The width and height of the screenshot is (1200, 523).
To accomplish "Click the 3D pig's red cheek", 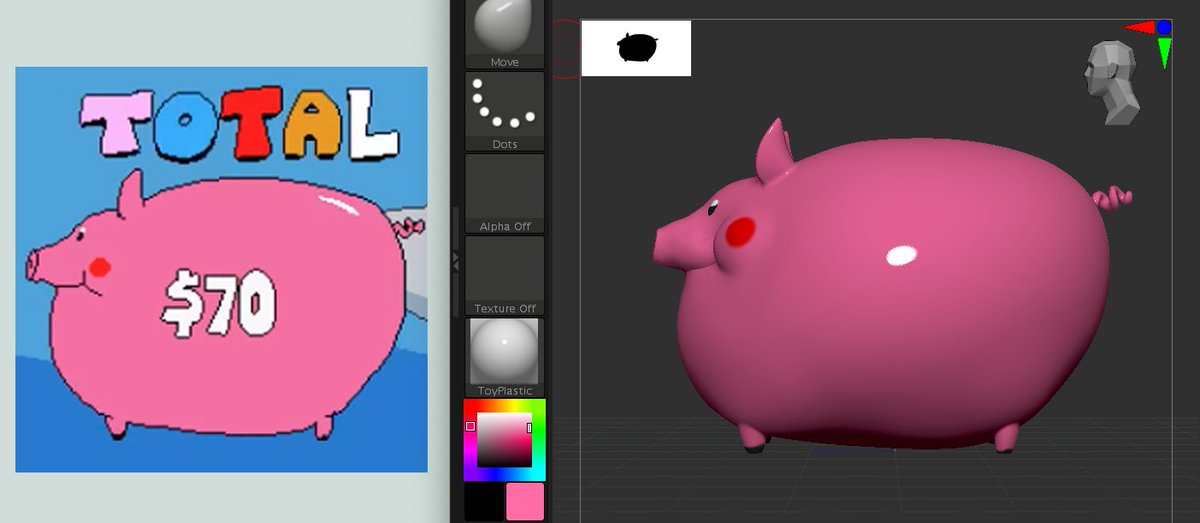I will [x=740, y=231].
